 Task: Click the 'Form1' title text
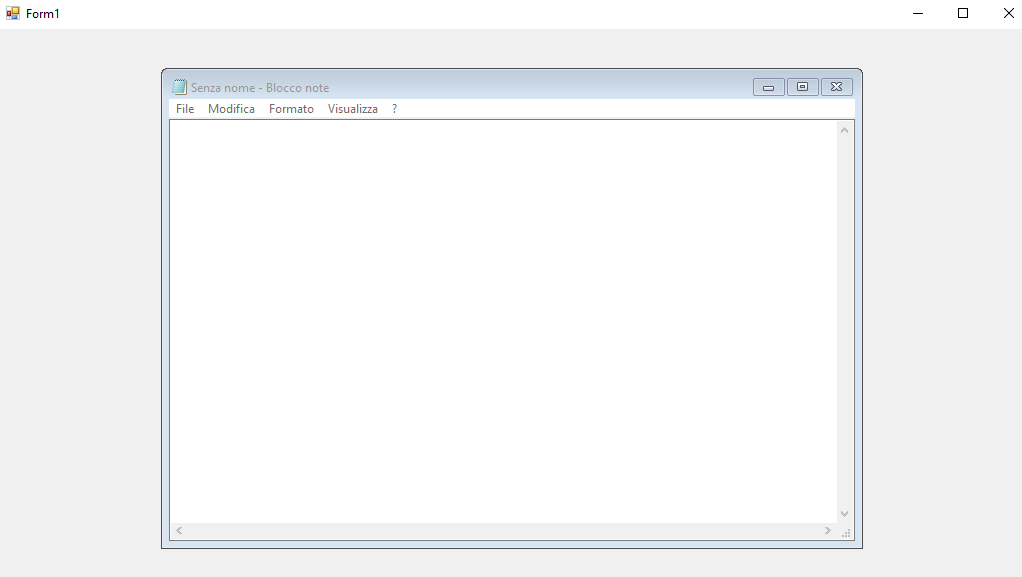click(43, 14)
